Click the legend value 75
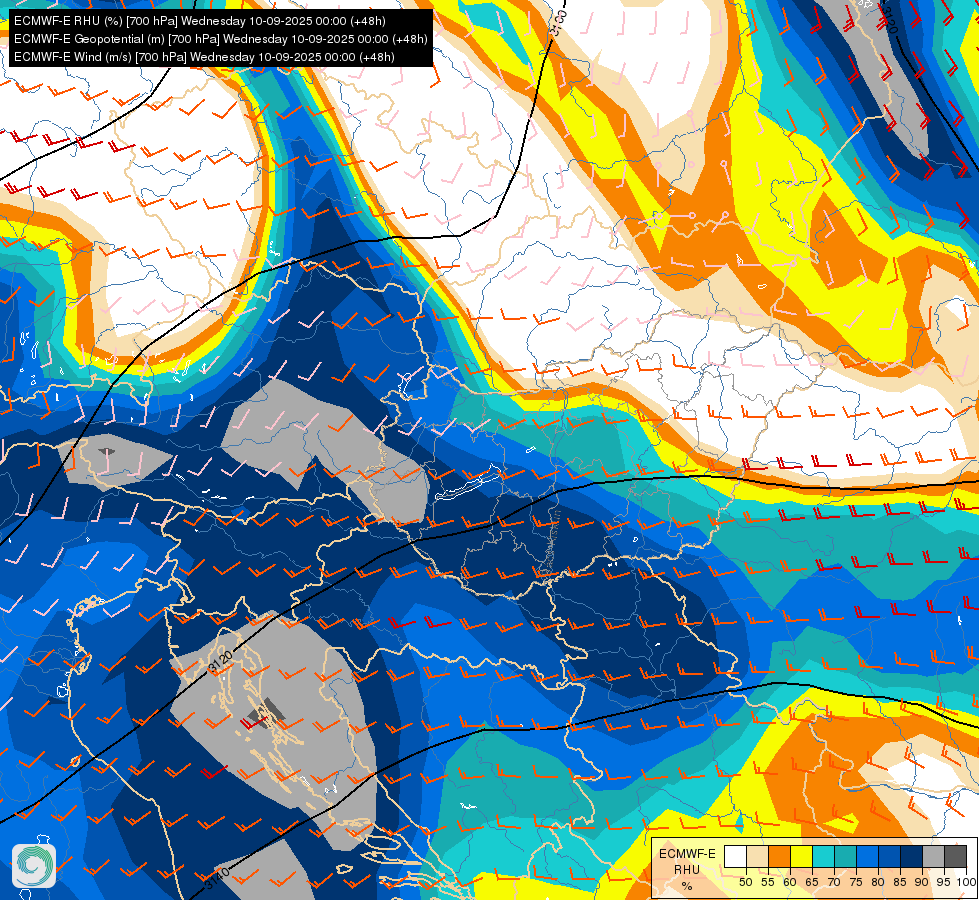 (856, 882)
